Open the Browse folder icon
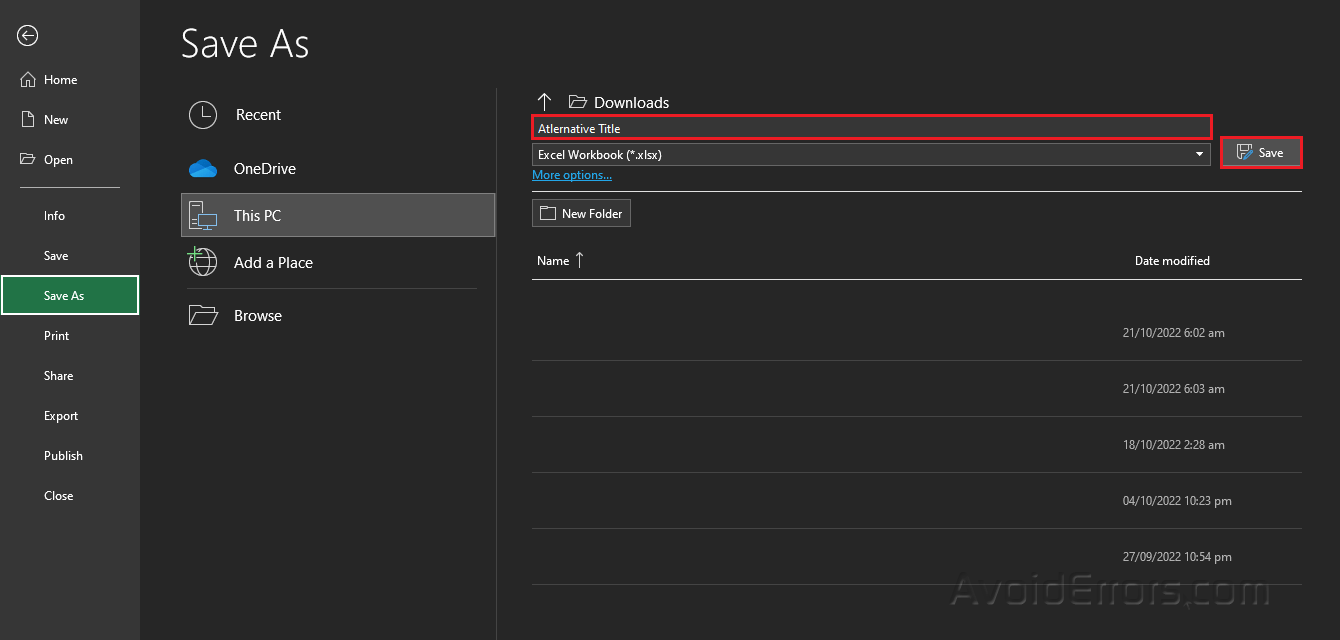Screen dimensions: 1340x640 coord(203,315)
